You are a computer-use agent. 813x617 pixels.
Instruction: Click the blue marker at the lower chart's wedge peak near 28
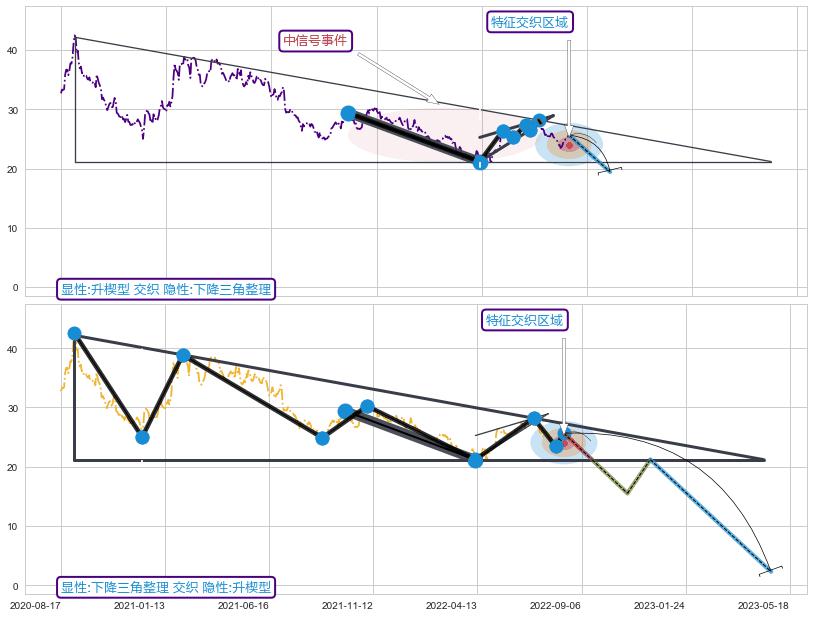[534, 419]
